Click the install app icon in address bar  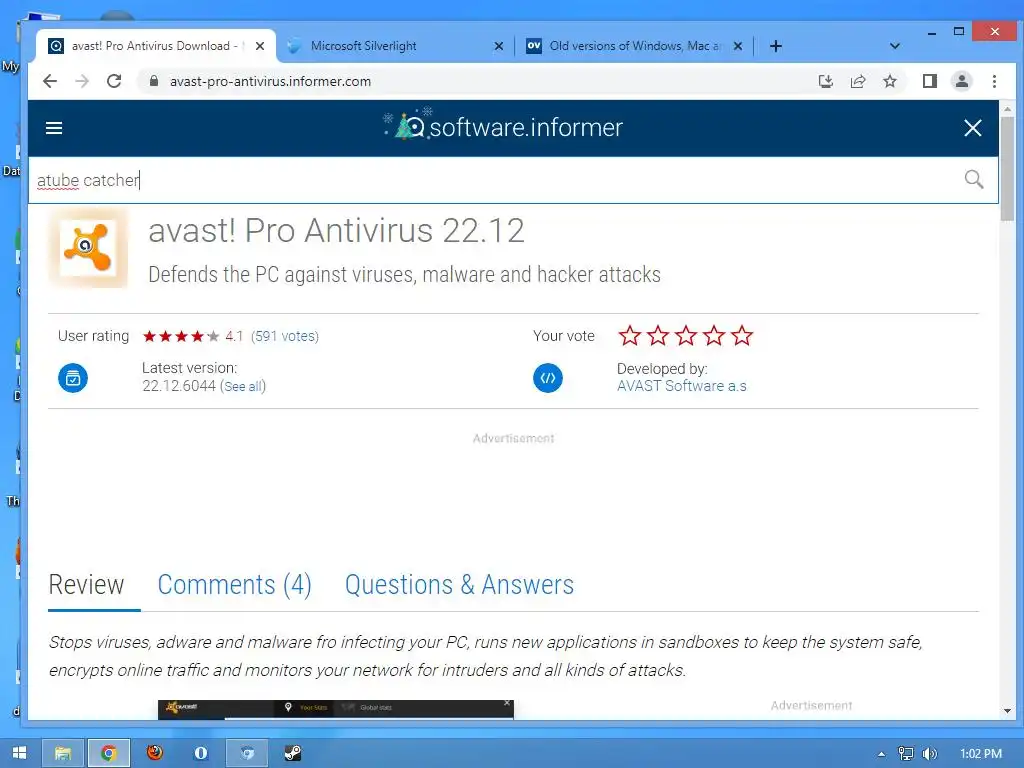[825, 81]
